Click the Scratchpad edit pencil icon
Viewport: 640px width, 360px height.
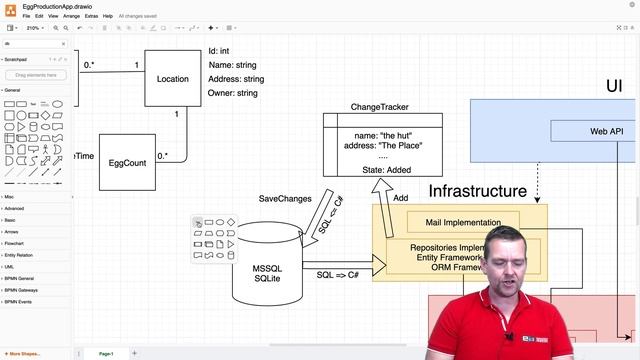60,60
